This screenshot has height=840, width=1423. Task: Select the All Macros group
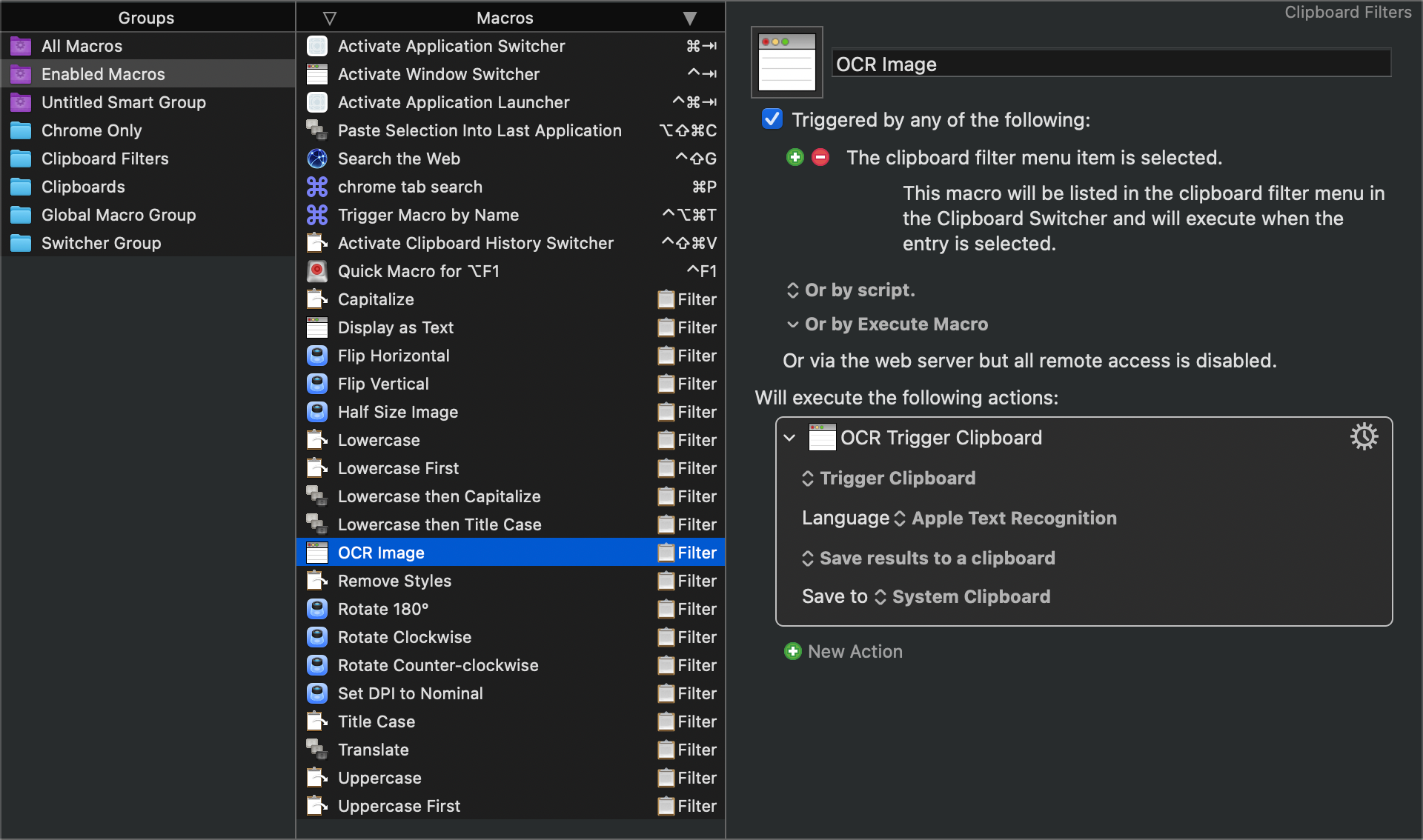click(x=147, y=46)
